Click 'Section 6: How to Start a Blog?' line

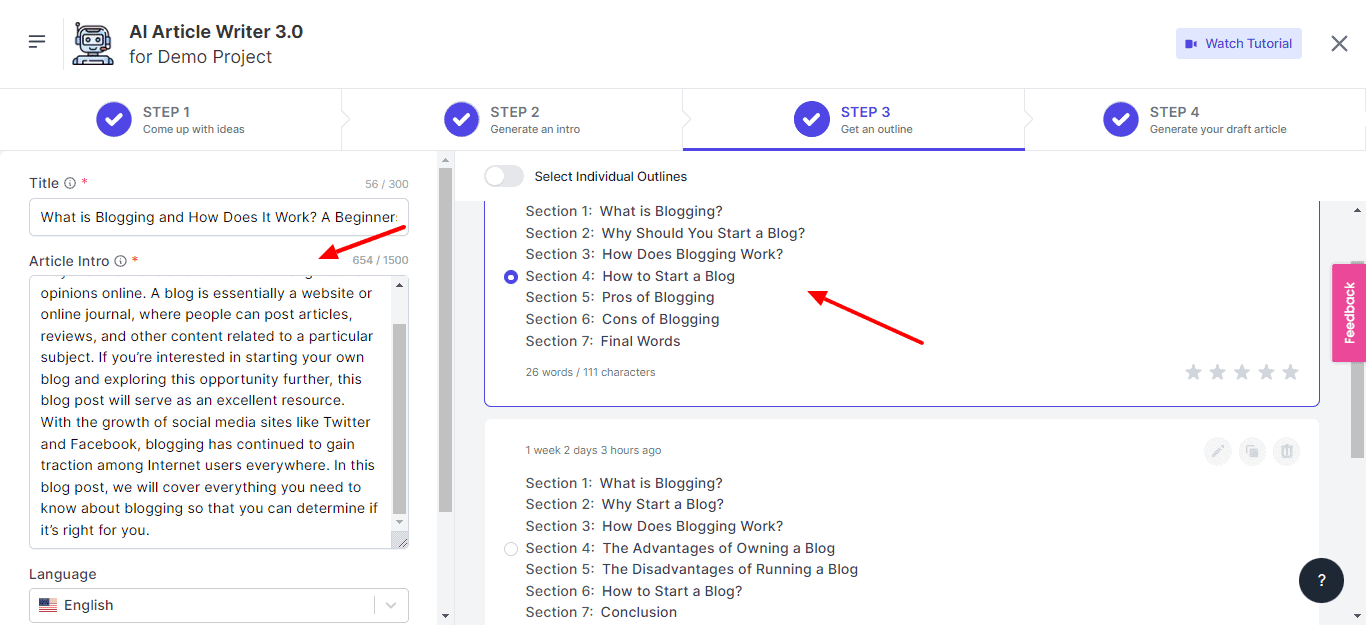pos(634,591)
